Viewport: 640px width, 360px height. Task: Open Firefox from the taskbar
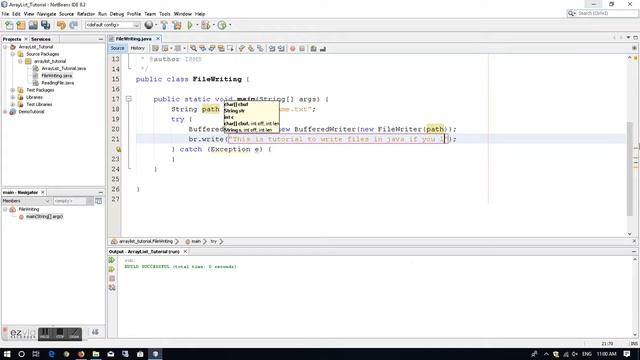coord(81,354)
